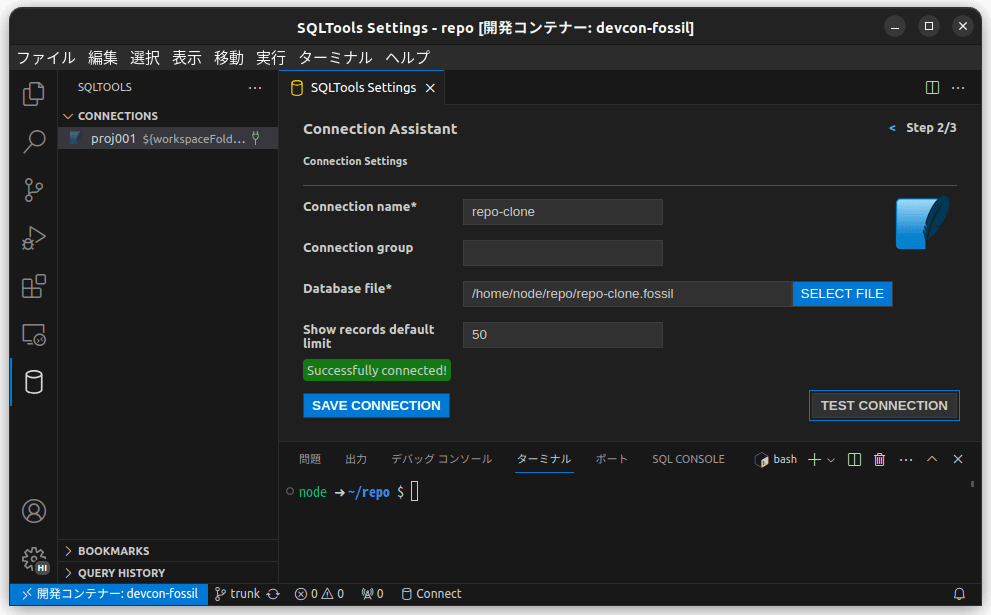Open the 編集 menu
Screen dimensions: 991x615
[102, 58]
